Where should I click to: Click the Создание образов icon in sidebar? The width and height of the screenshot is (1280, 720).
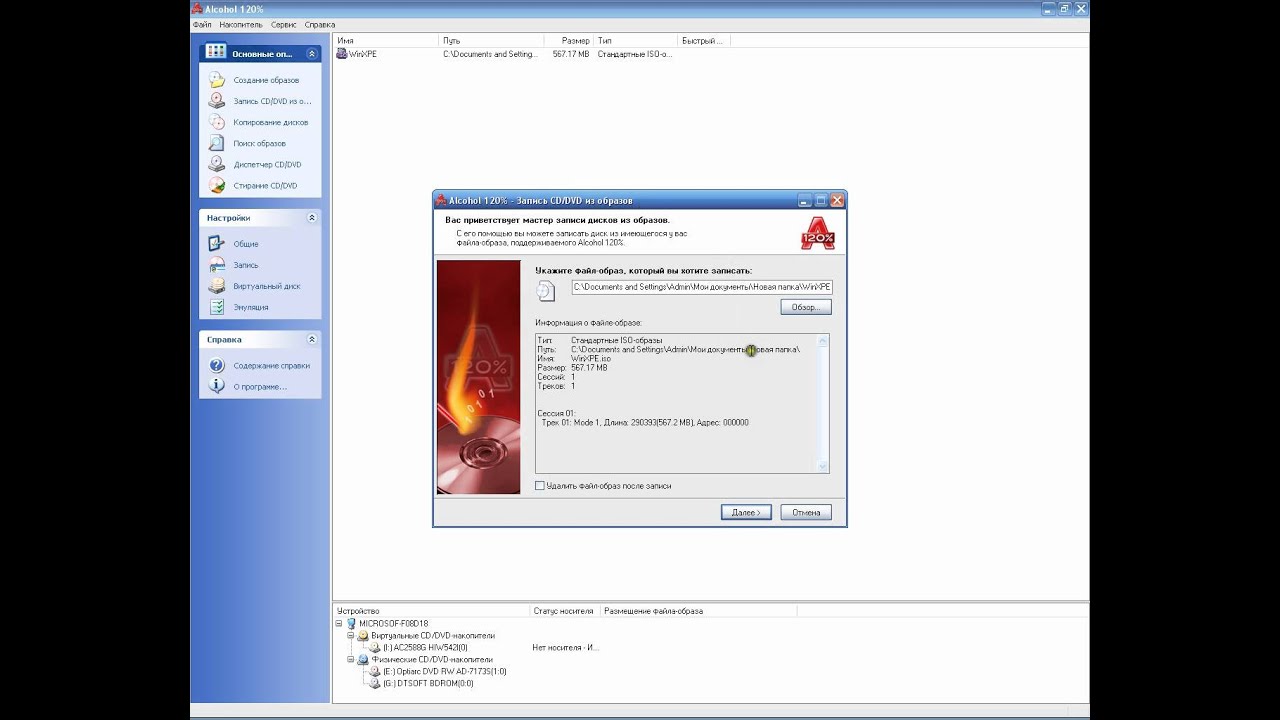pos(217,79)
